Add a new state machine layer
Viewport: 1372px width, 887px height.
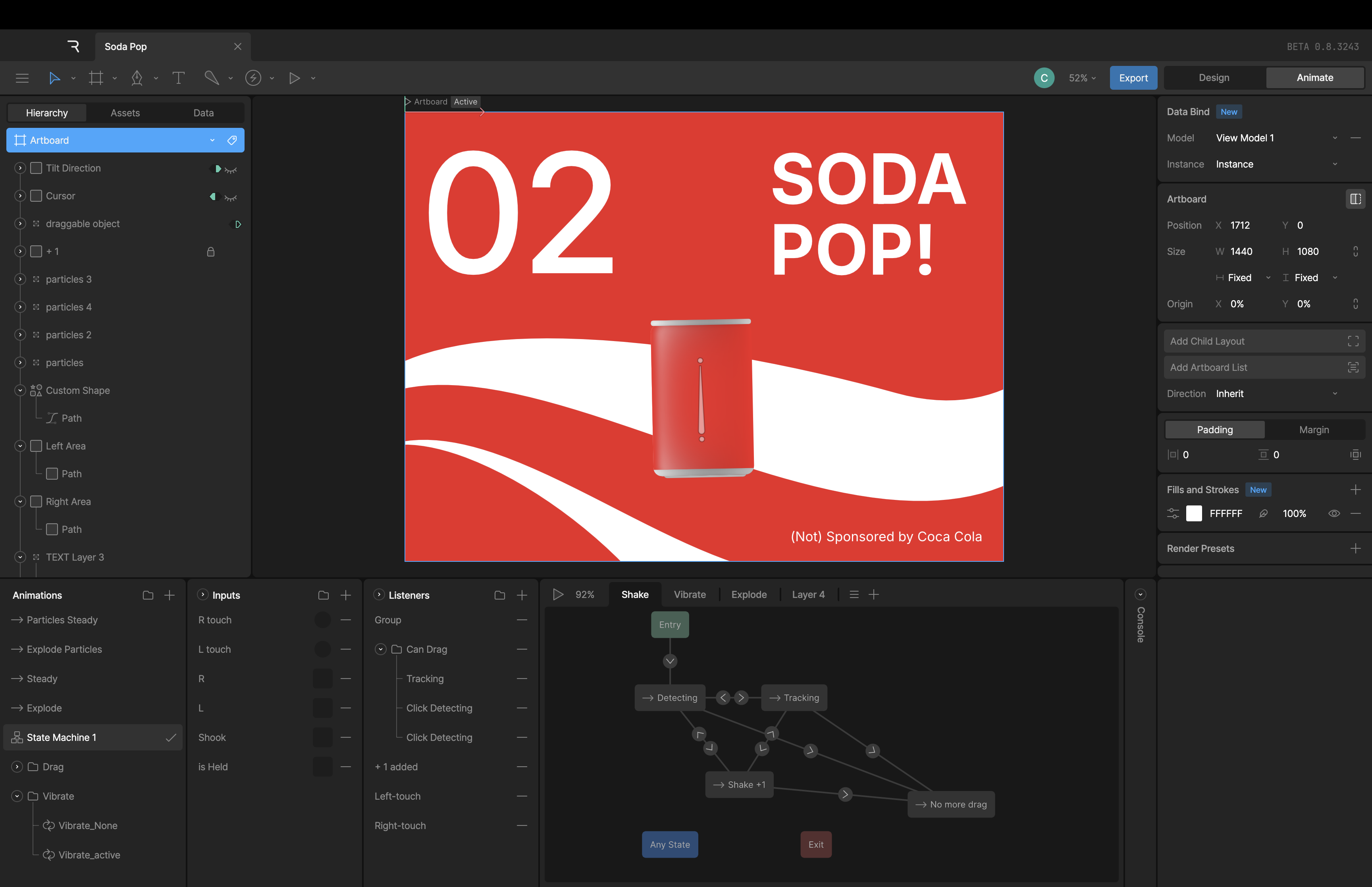(873, 594)
